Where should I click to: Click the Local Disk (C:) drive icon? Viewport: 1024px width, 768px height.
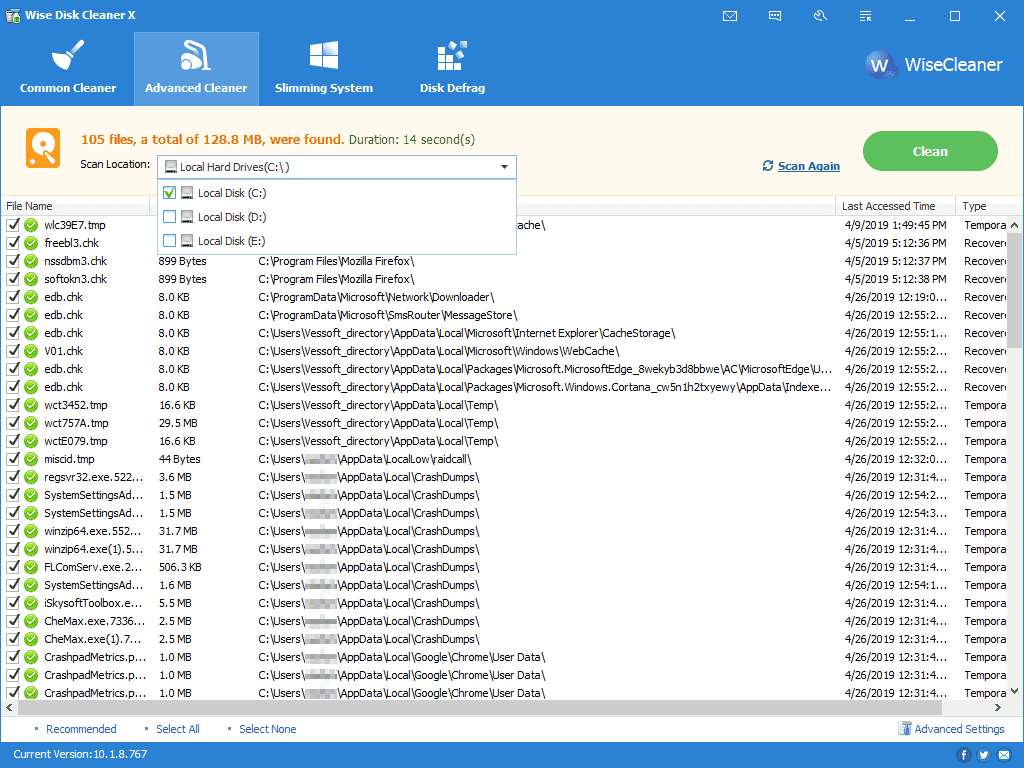tap(187, 193)
